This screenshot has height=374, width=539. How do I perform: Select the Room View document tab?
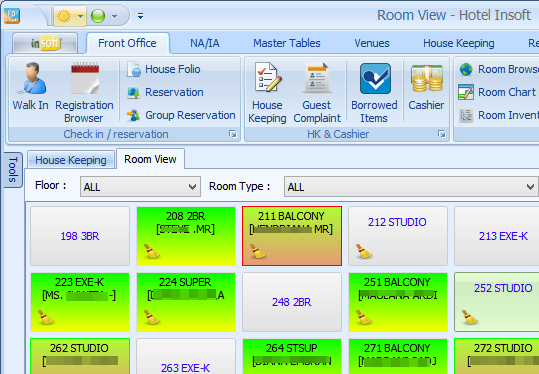(x=150, y=159)
